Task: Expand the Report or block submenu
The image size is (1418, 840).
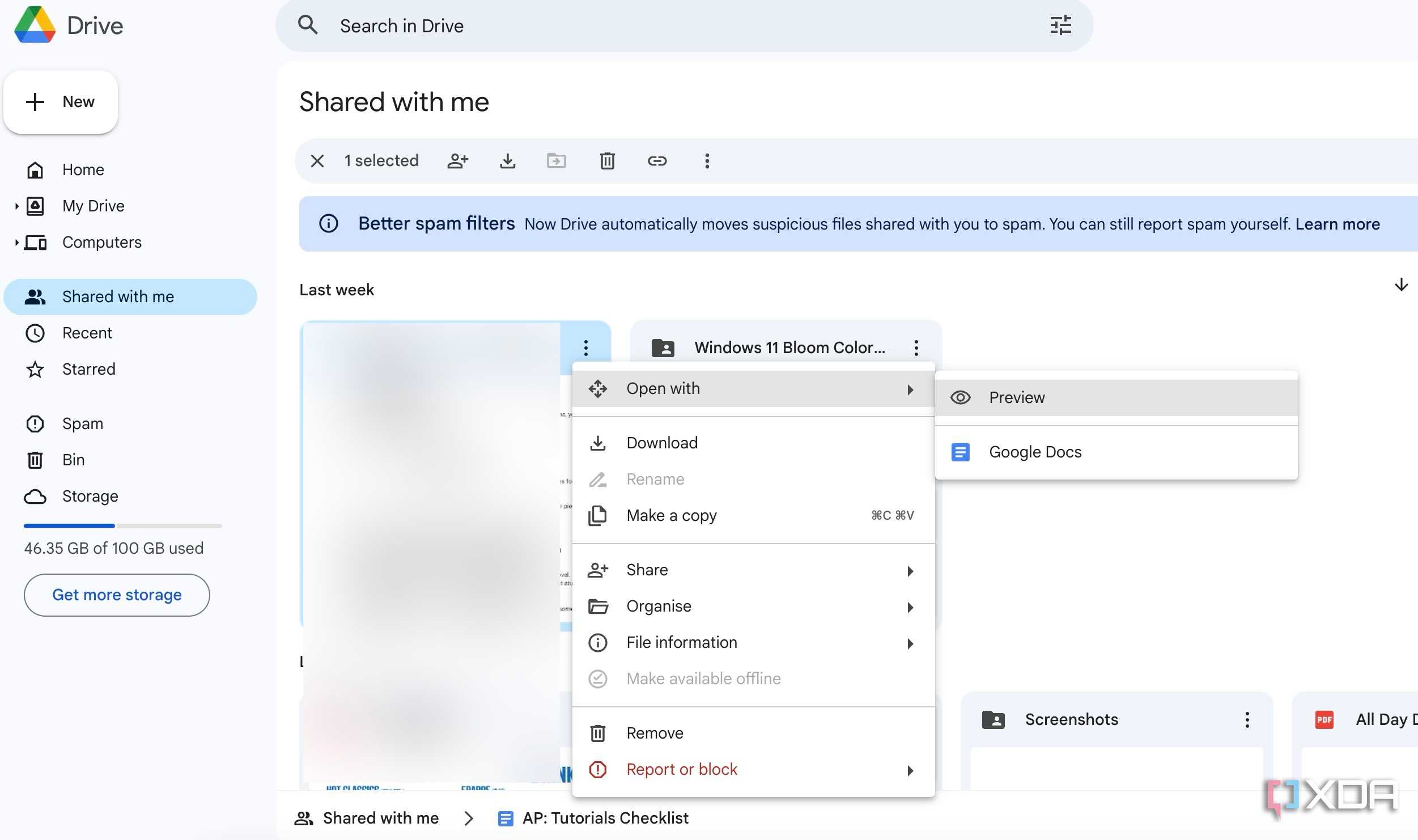Action: click(x=753, y=770)
